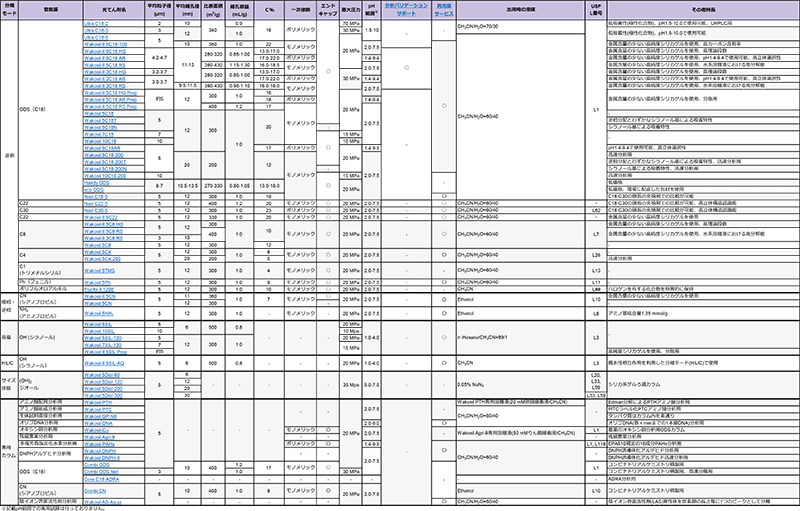Click the 分析バリデーション サポート header link
The width and height of the screenshot is (800, 511).
(406, 10)
